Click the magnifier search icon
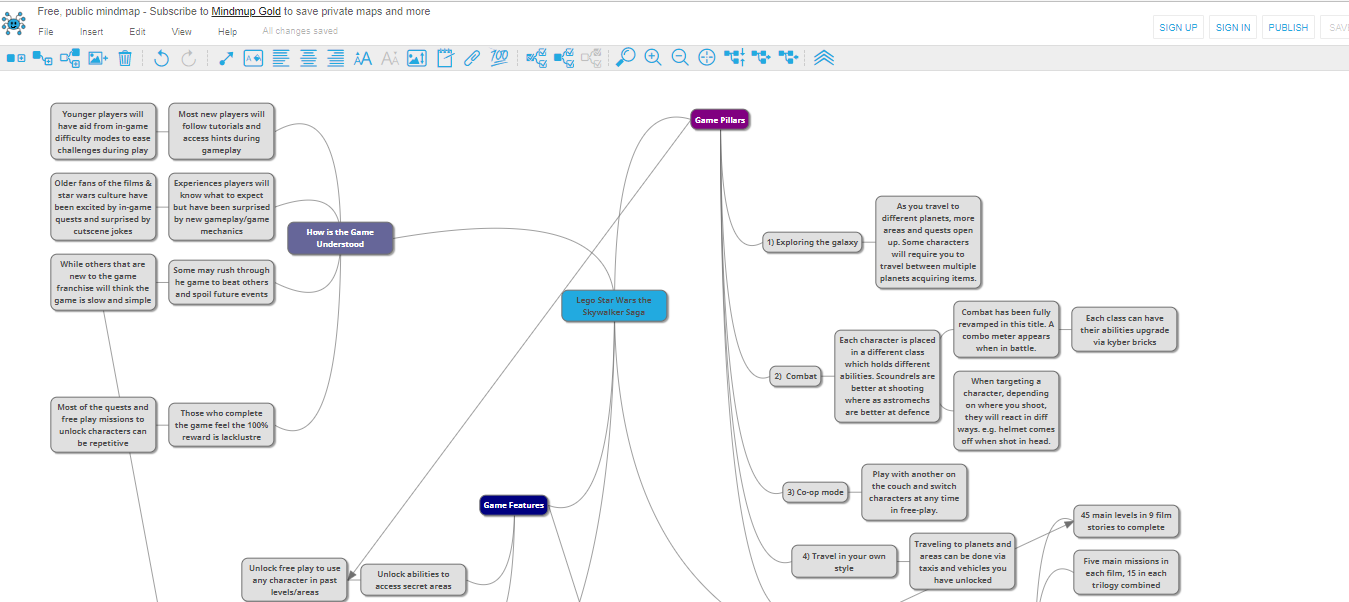Screen dimensions: 1349x602 626,58
